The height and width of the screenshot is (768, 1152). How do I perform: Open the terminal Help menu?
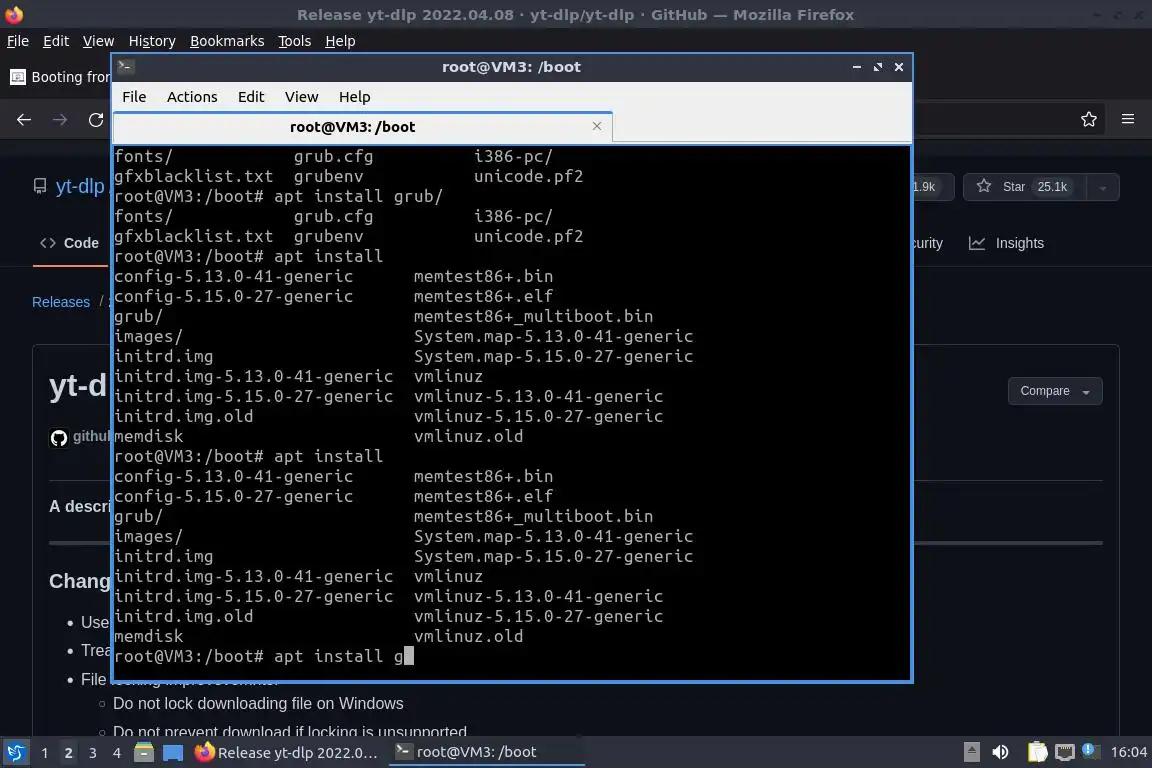click(x=354, y=97)
